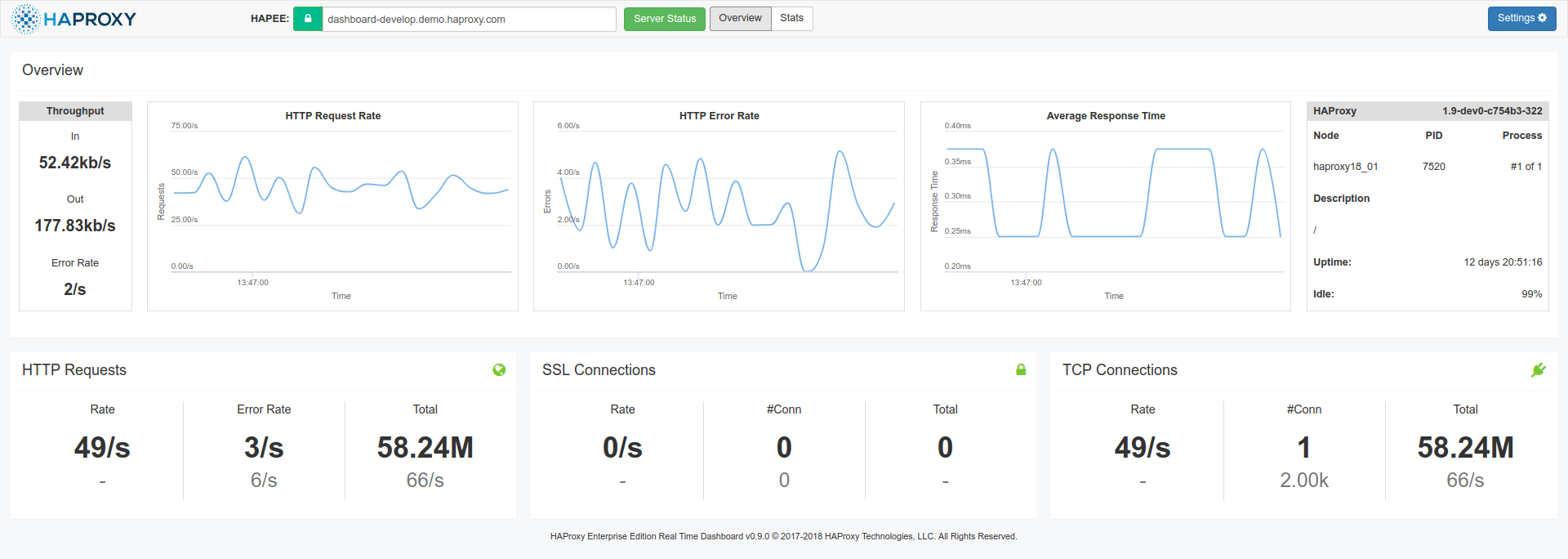
Task: Open Settings with the gear button
Action: pos(1521,19)
